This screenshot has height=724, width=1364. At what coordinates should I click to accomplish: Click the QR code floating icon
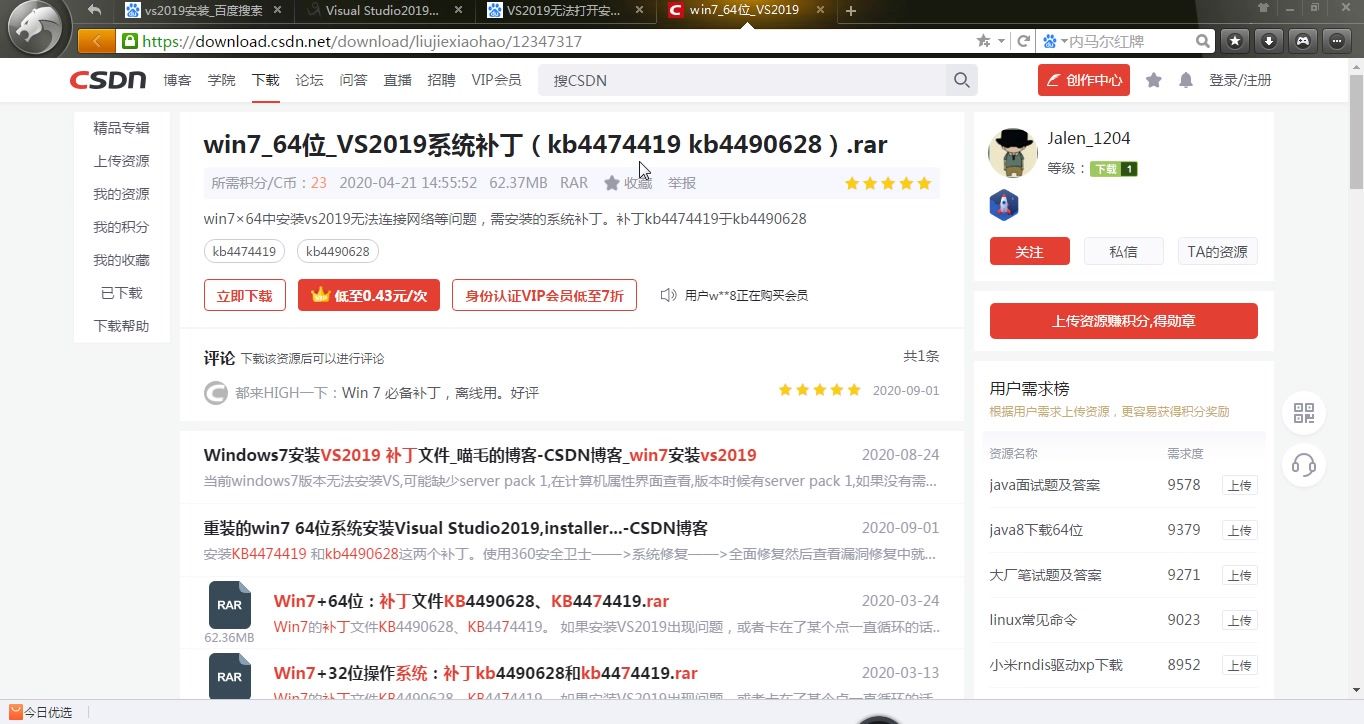[x=1304, y=413]
